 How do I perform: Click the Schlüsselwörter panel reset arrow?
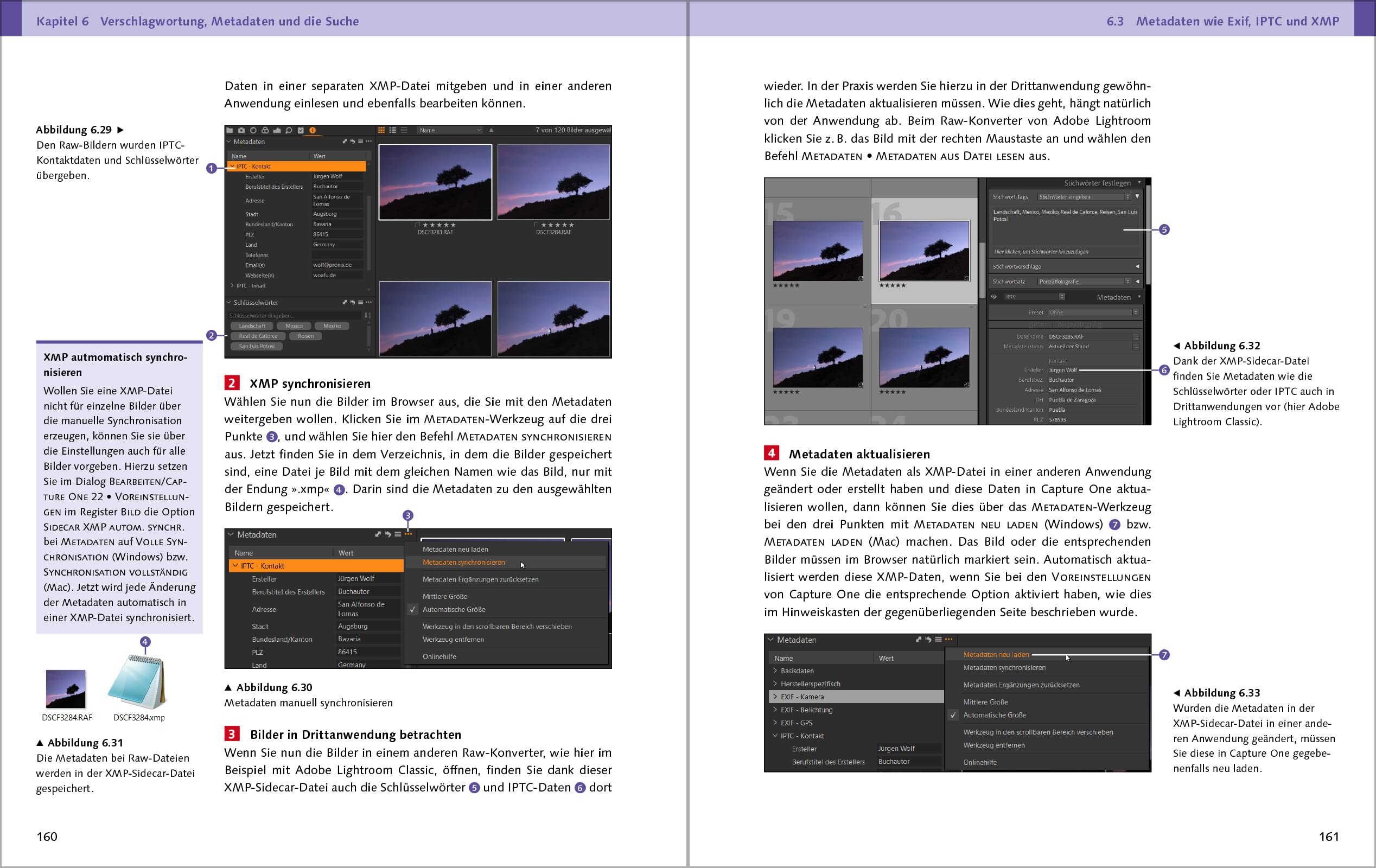[353, 302]
